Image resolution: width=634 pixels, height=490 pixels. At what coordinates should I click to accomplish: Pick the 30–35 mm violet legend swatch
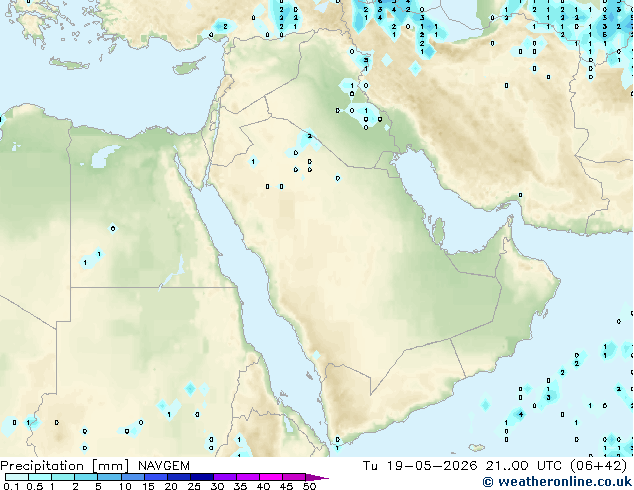[x=224, y=477]
